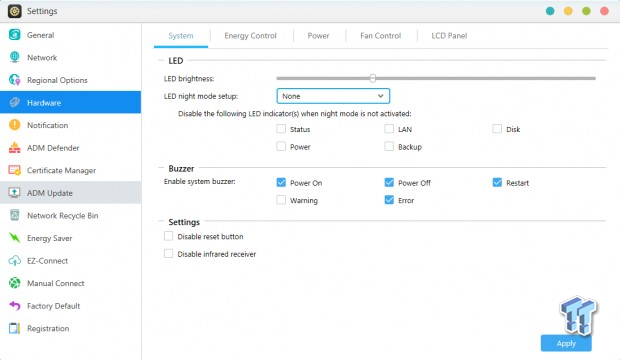
Task: Go to Factory Default section
Action: coord(70,305)
